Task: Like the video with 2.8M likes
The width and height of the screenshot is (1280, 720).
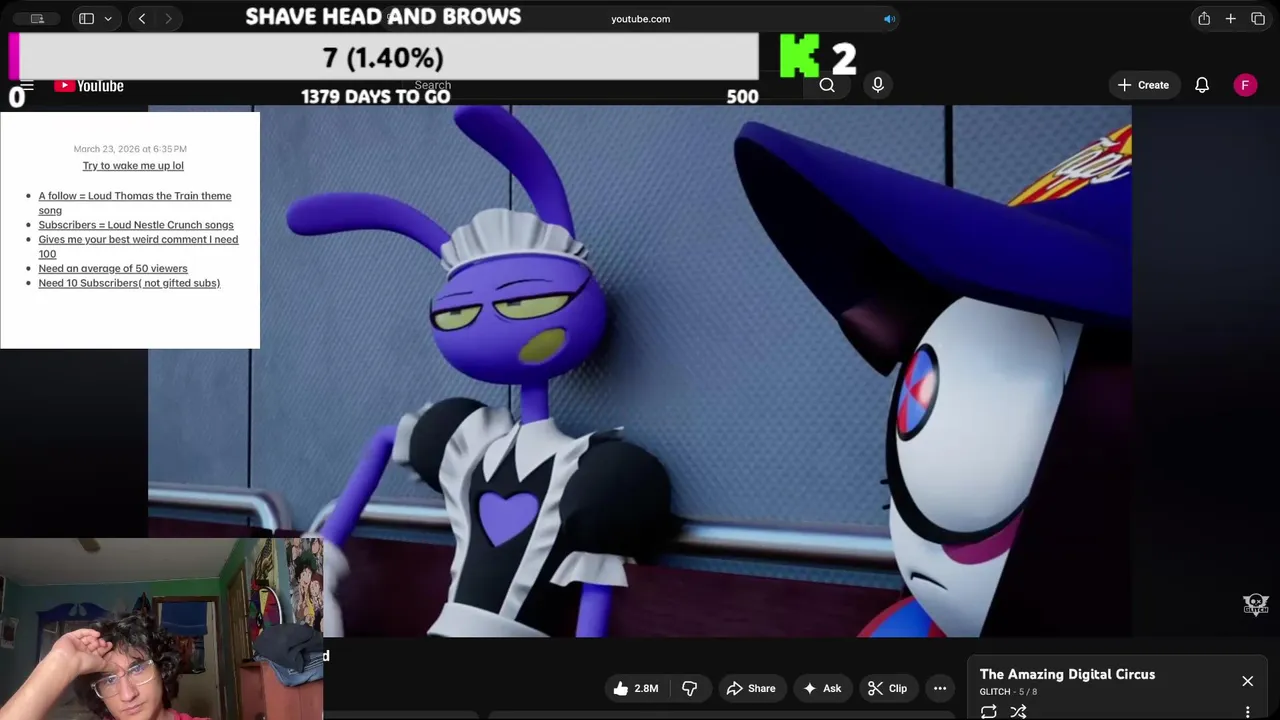Action: (x=636, y=688)
